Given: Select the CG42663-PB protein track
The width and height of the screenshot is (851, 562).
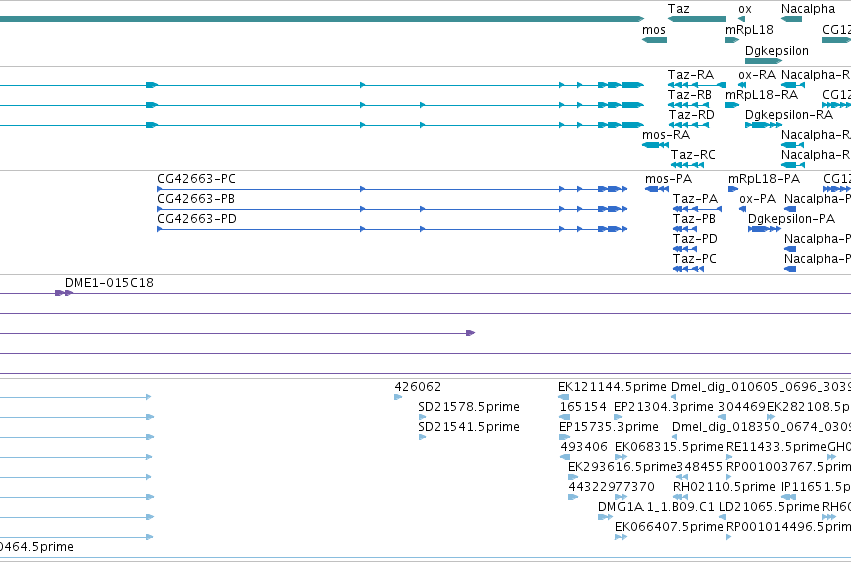Looking at the screenshot, I should click(x=392, y=209).
